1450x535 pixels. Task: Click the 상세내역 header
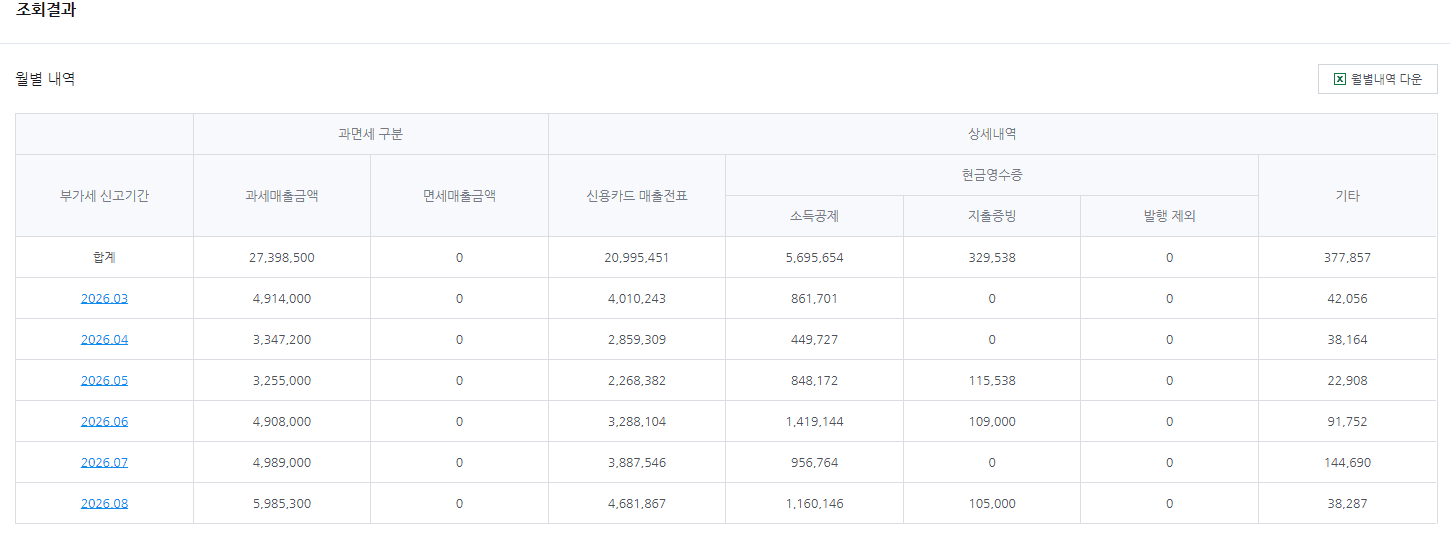993,134
